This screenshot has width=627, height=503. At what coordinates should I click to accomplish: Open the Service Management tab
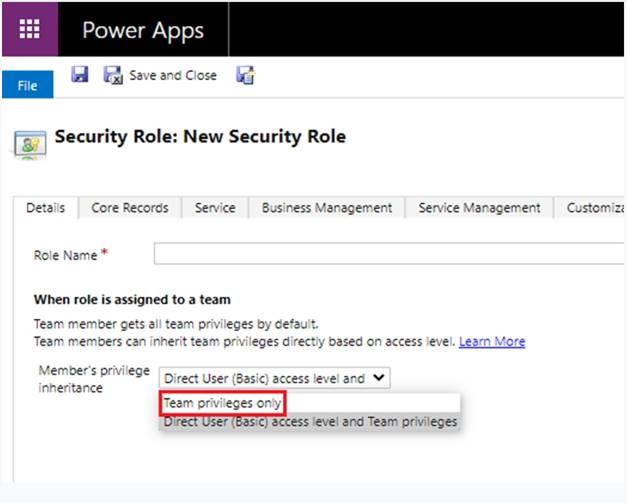[x=479, y=208]
